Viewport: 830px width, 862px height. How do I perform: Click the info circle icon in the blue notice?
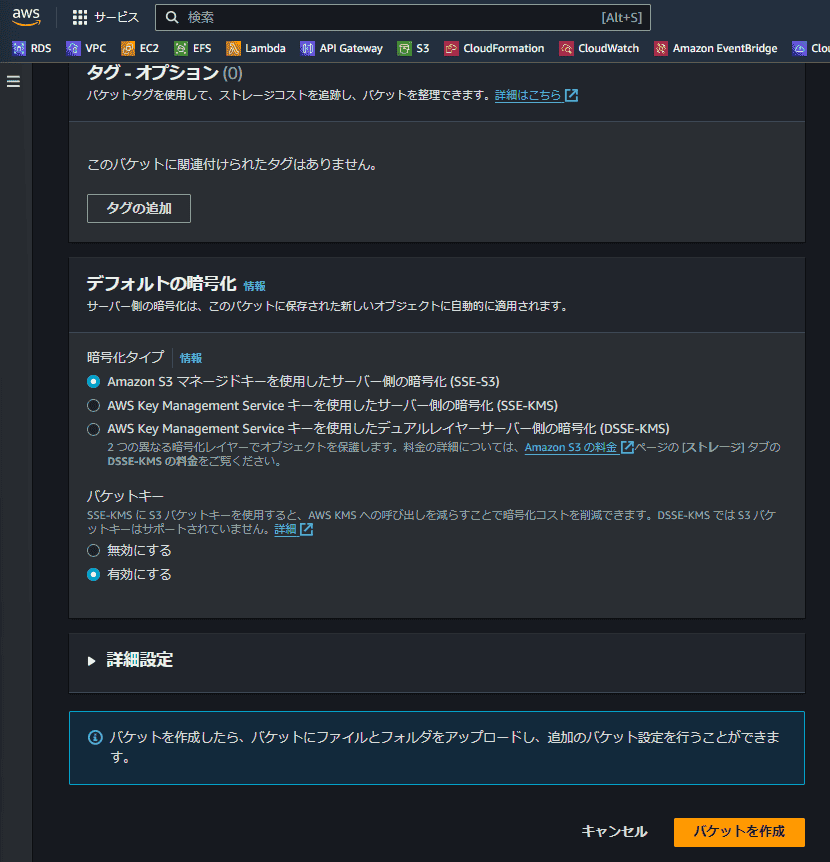tap(95, 737)
